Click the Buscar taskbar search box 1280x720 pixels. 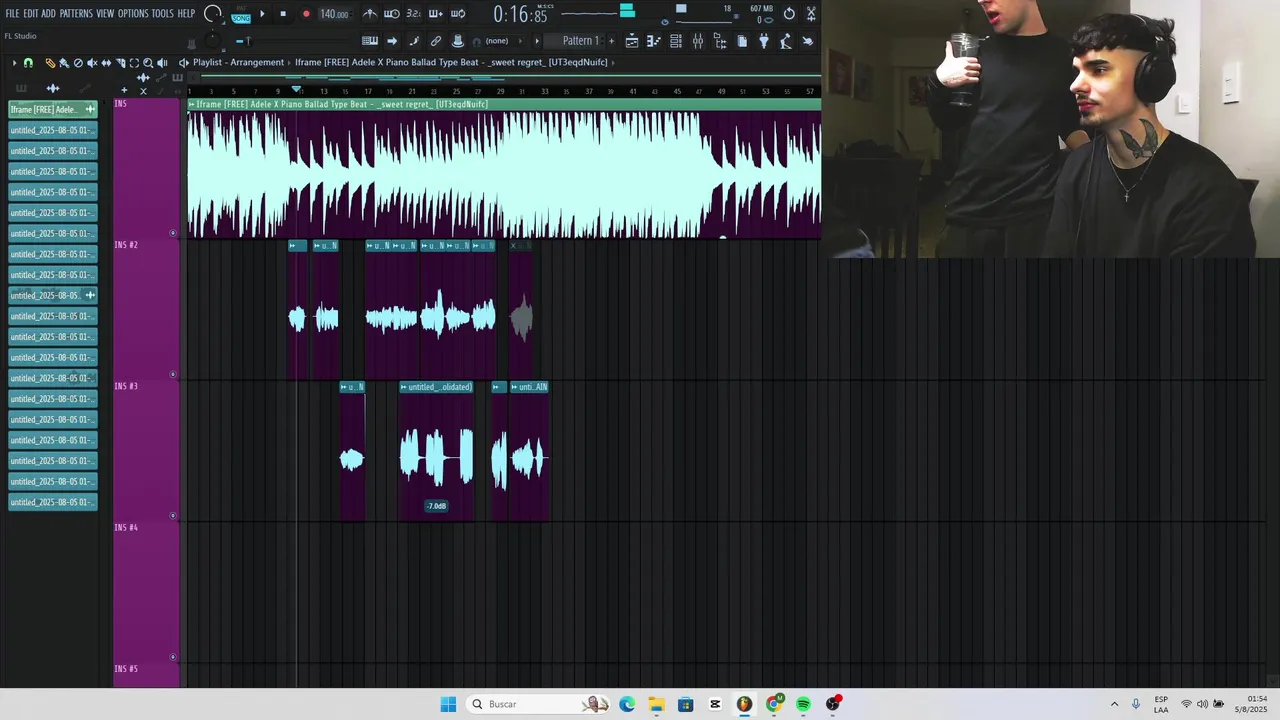540,704
